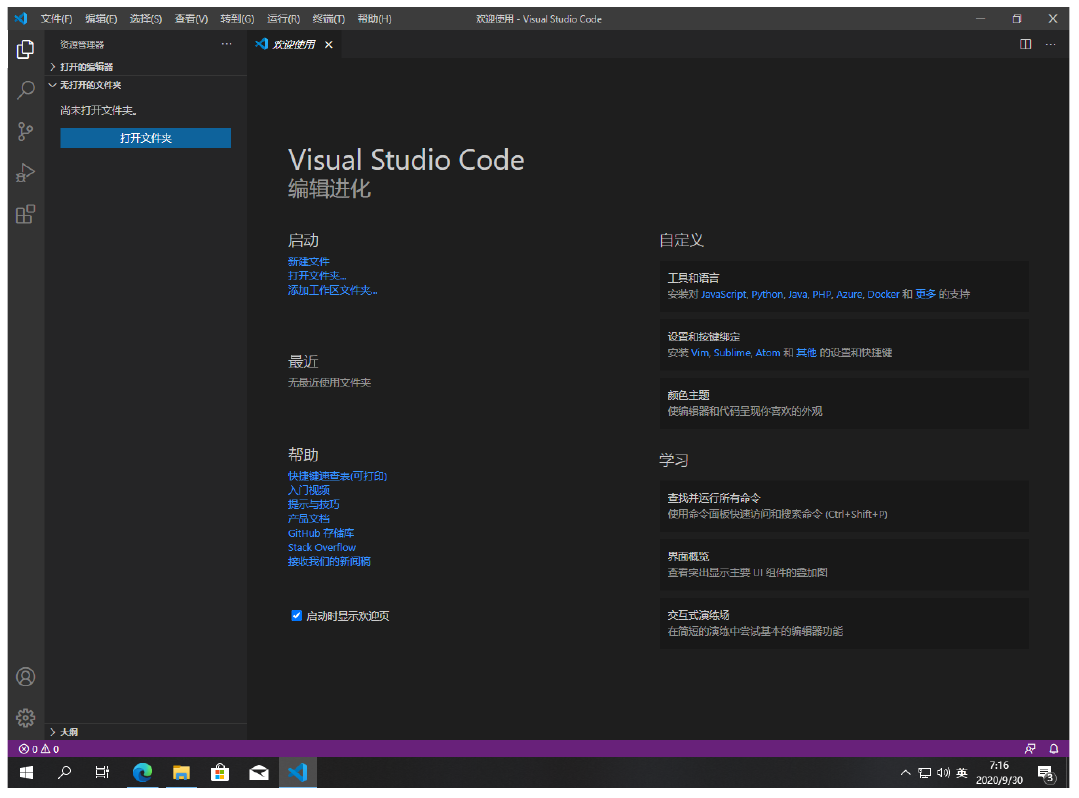This screenshot has width=1079, height=798.
Task: Open the Accounts icon in activity bar
Action: click(26, 677)
